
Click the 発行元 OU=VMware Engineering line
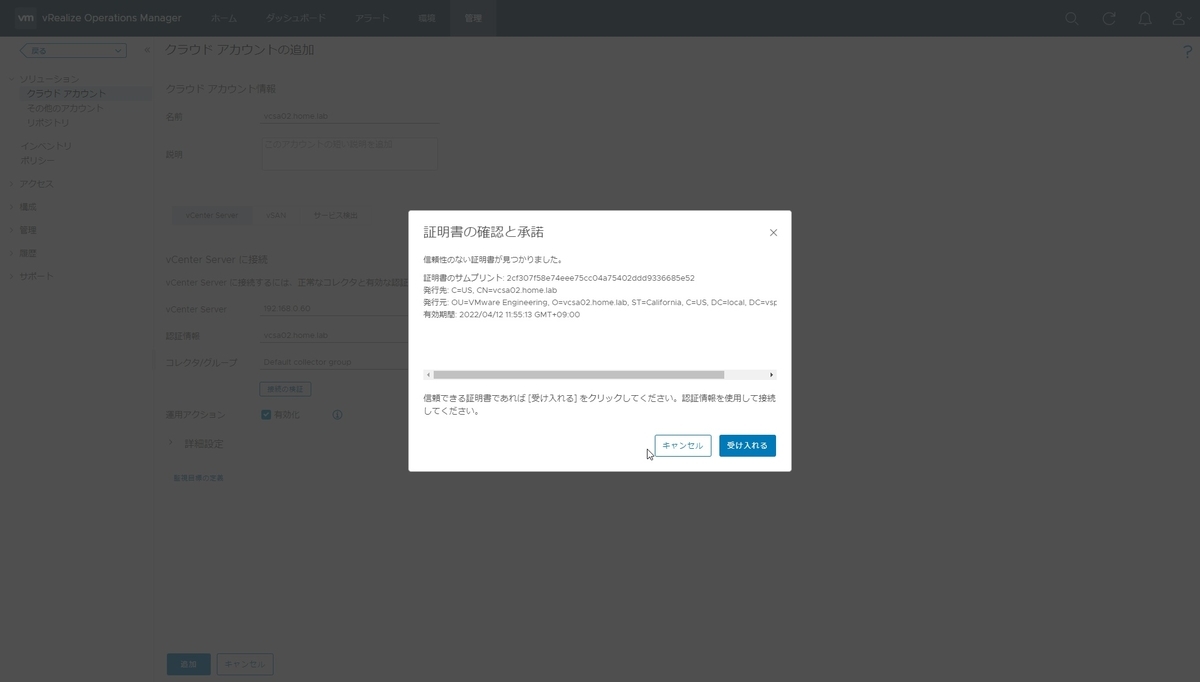pyautogui.click(x=600, y=302)
